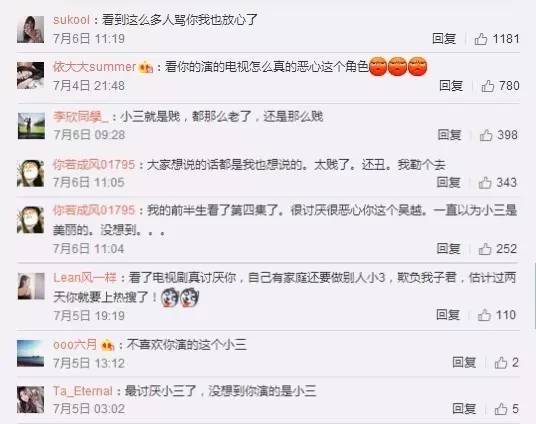Reply to the 7月6日 09:28 comment
The width and height of the screenshot is (536, 424).
tap(450, 135)
